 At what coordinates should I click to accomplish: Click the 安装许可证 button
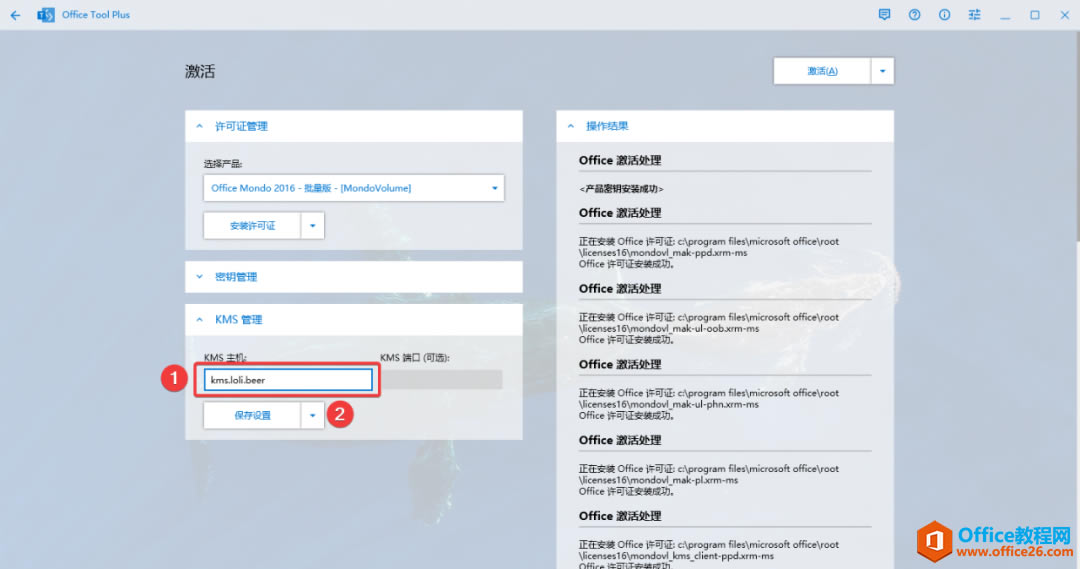(252, 226)
